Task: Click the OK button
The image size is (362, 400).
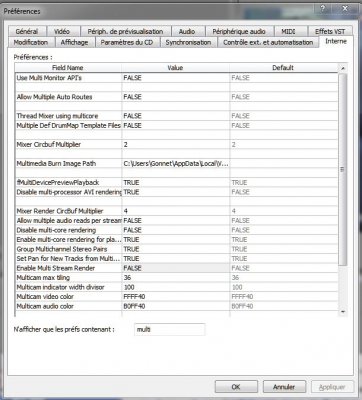Action: (x=236, y=387)
